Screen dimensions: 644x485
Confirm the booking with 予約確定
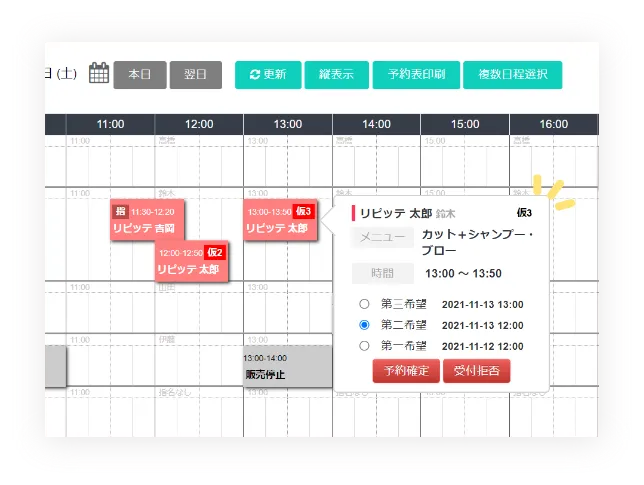[405, 371]
